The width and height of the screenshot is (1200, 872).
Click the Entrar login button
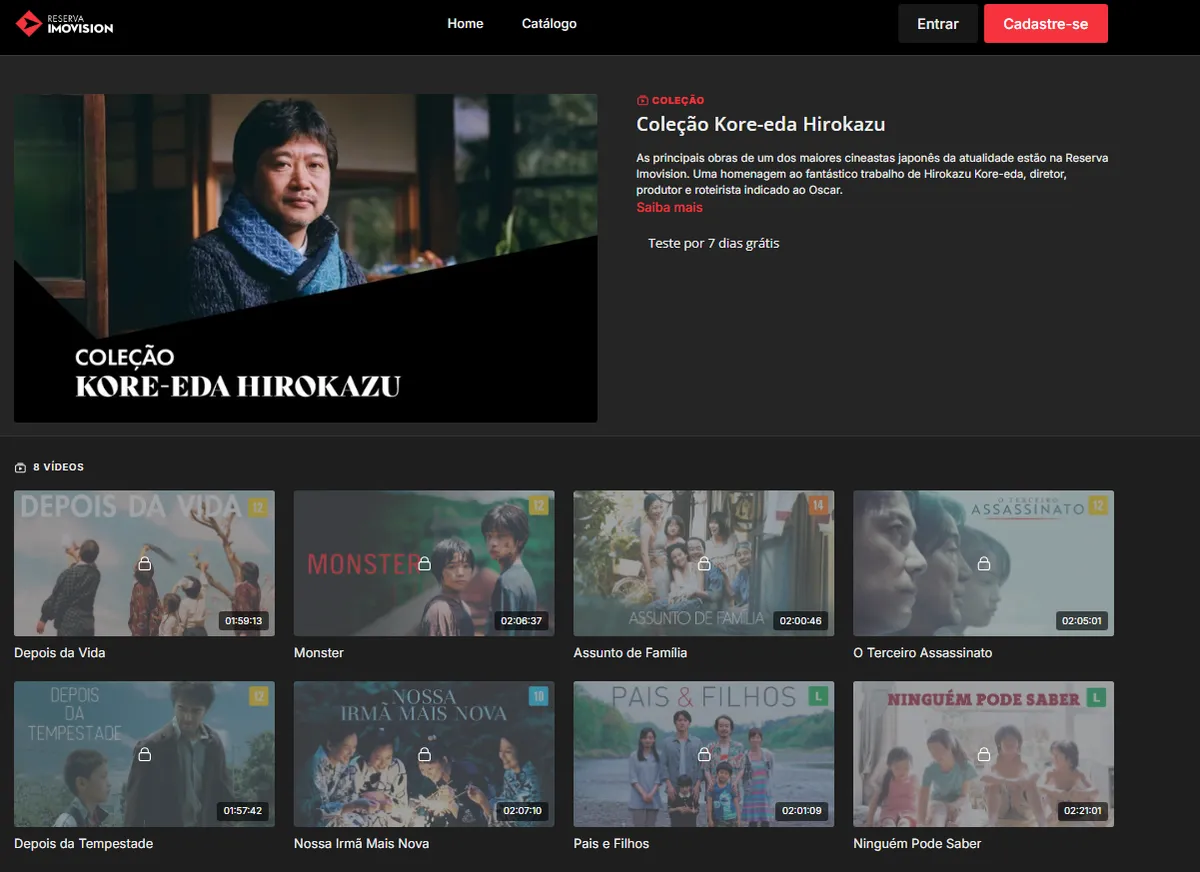pos(938,24)
